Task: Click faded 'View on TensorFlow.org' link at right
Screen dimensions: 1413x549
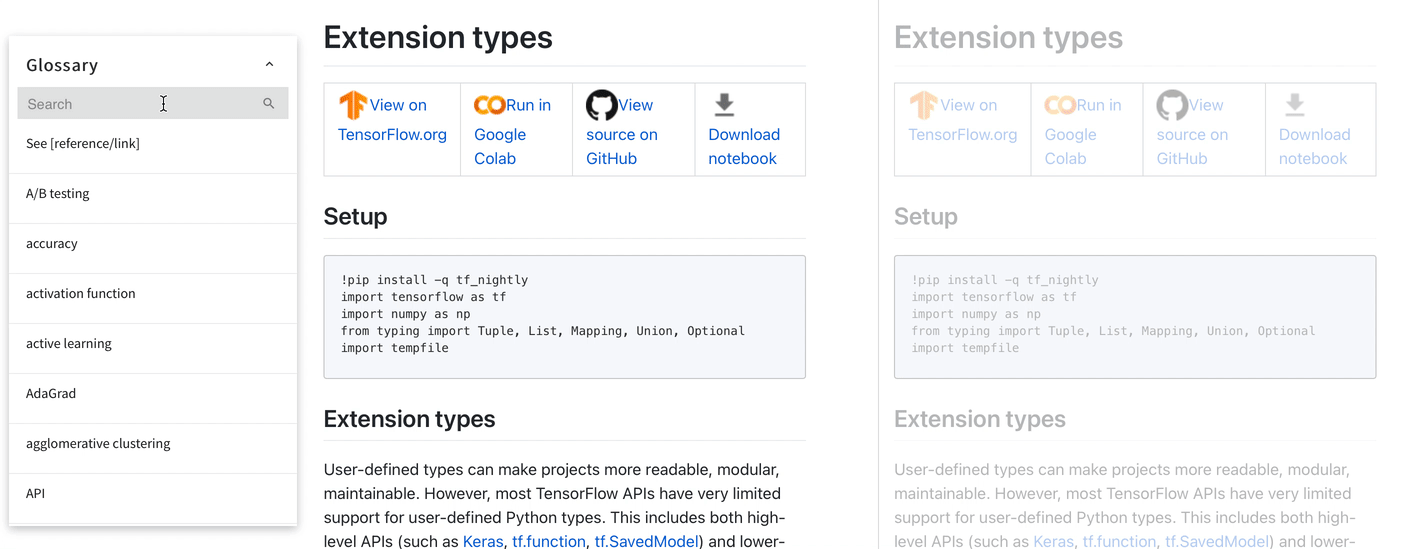Action: pos(962,120)
